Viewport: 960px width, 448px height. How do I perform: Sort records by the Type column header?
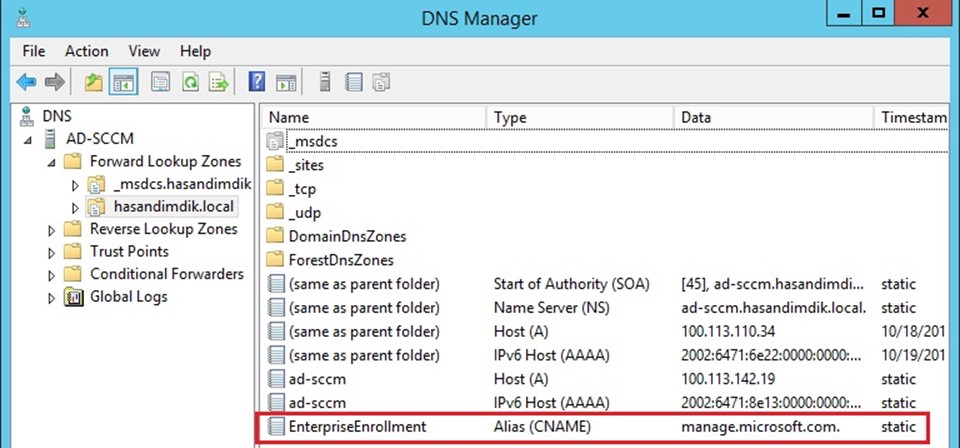click(579, 117)
